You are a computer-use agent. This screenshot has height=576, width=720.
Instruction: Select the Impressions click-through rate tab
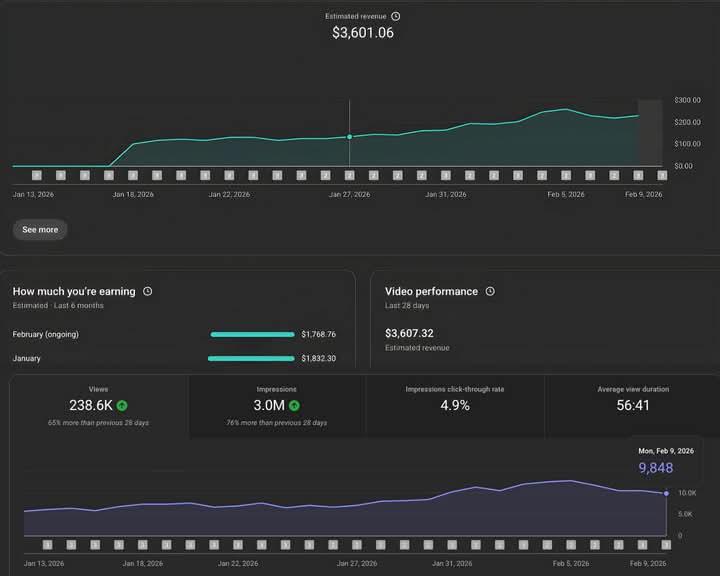455,407
